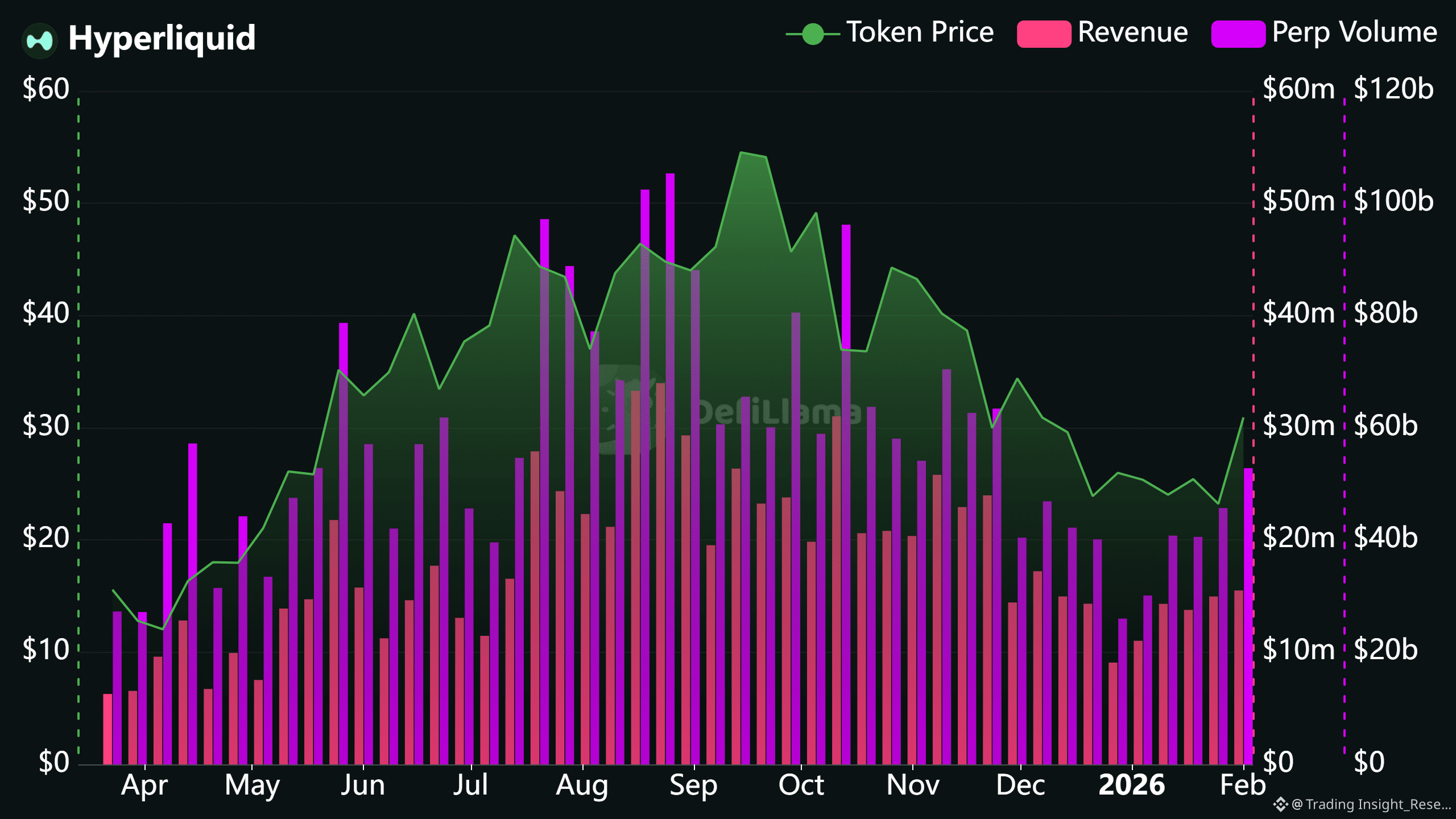Click the Hyperliquid chart title
1456x819 pixels.
pos(162,38)
